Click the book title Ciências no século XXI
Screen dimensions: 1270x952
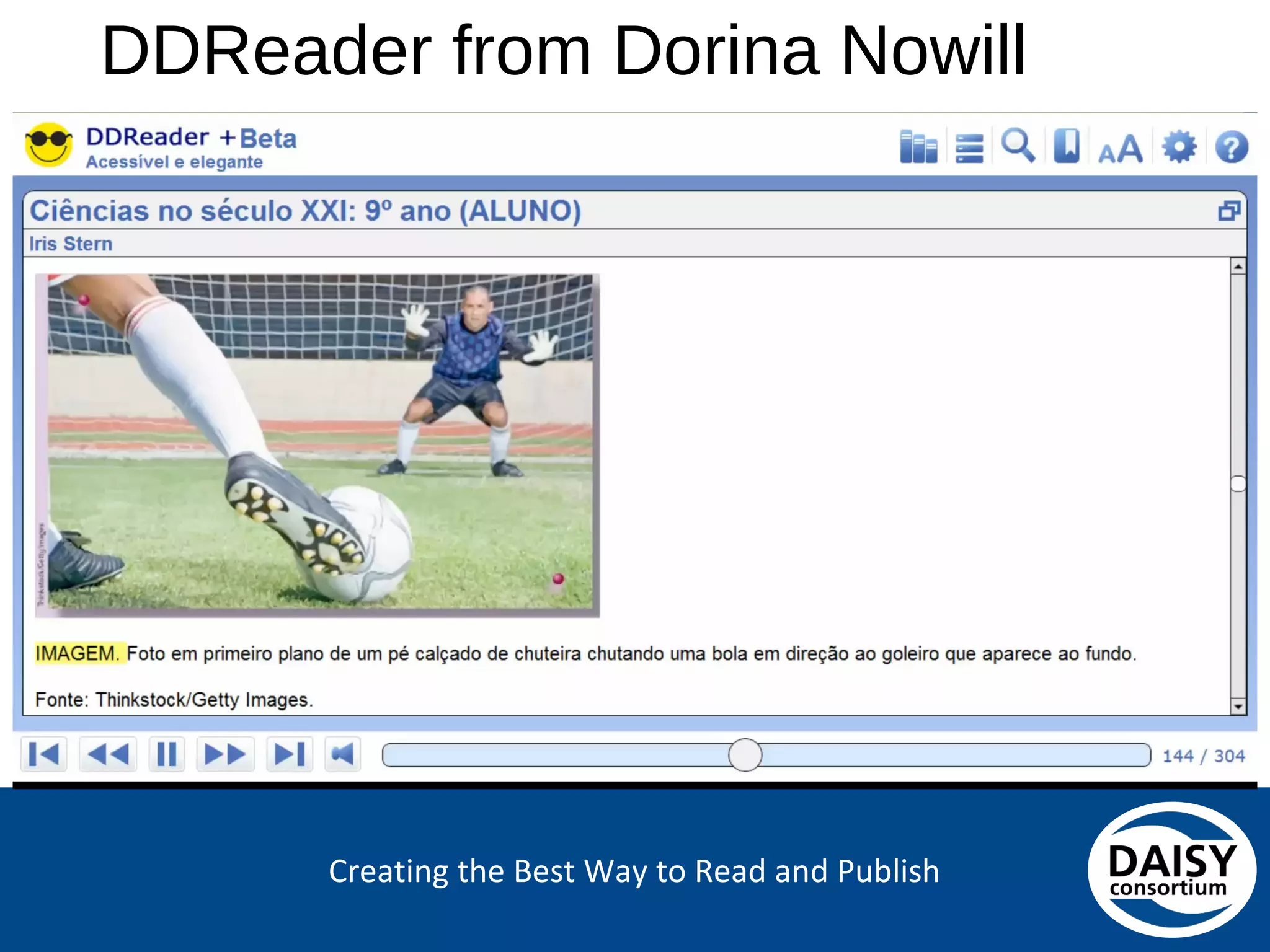pyautogui.click(x=306, y=211)
